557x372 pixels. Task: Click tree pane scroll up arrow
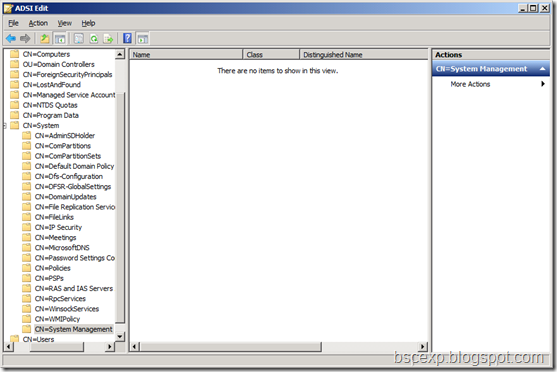pos(120,54)
